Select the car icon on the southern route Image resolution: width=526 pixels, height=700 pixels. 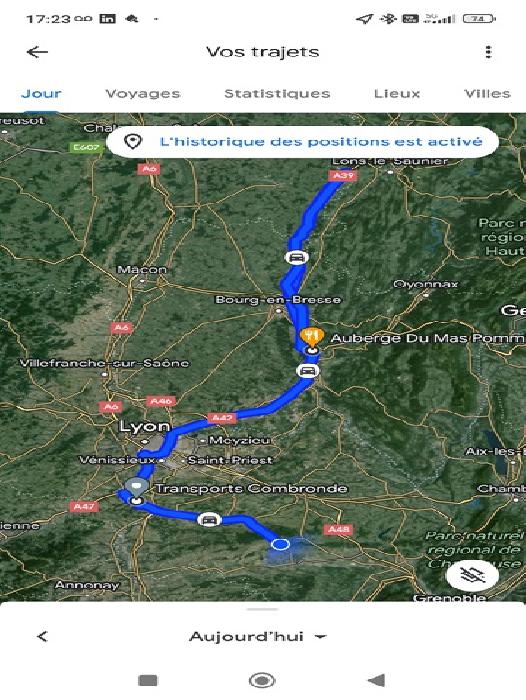[x=209, y=520]
